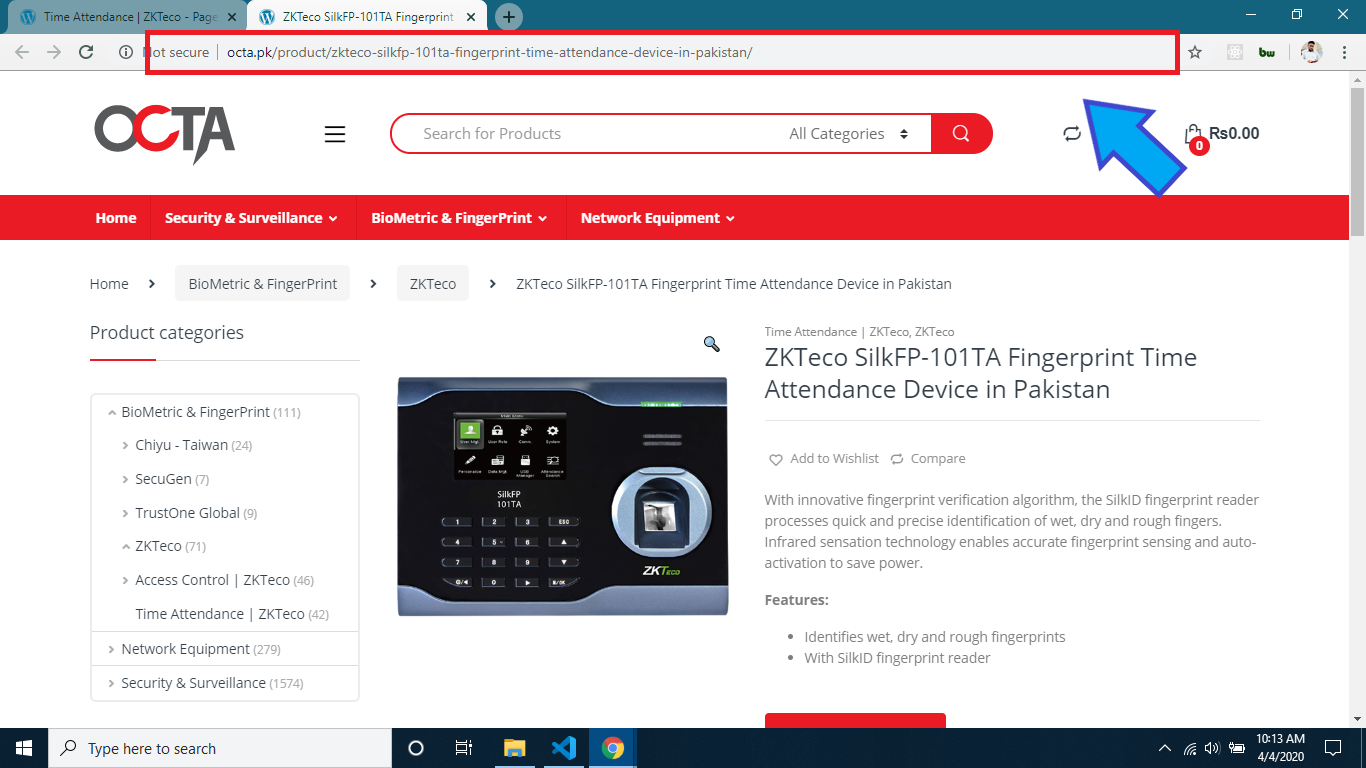The image size is (1366, 768).
Task: Click the Wi-Fi network tray icon
Action: [1190, 748]
